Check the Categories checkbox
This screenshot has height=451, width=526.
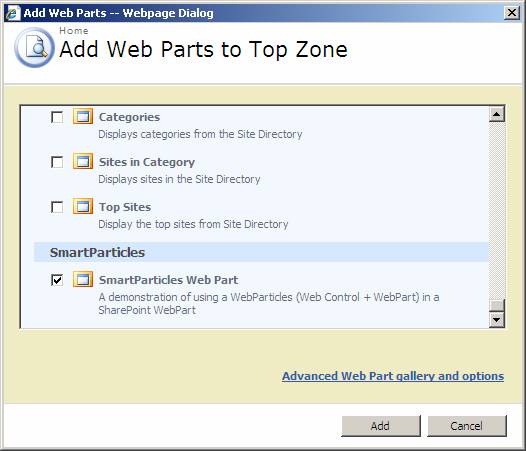57,117
